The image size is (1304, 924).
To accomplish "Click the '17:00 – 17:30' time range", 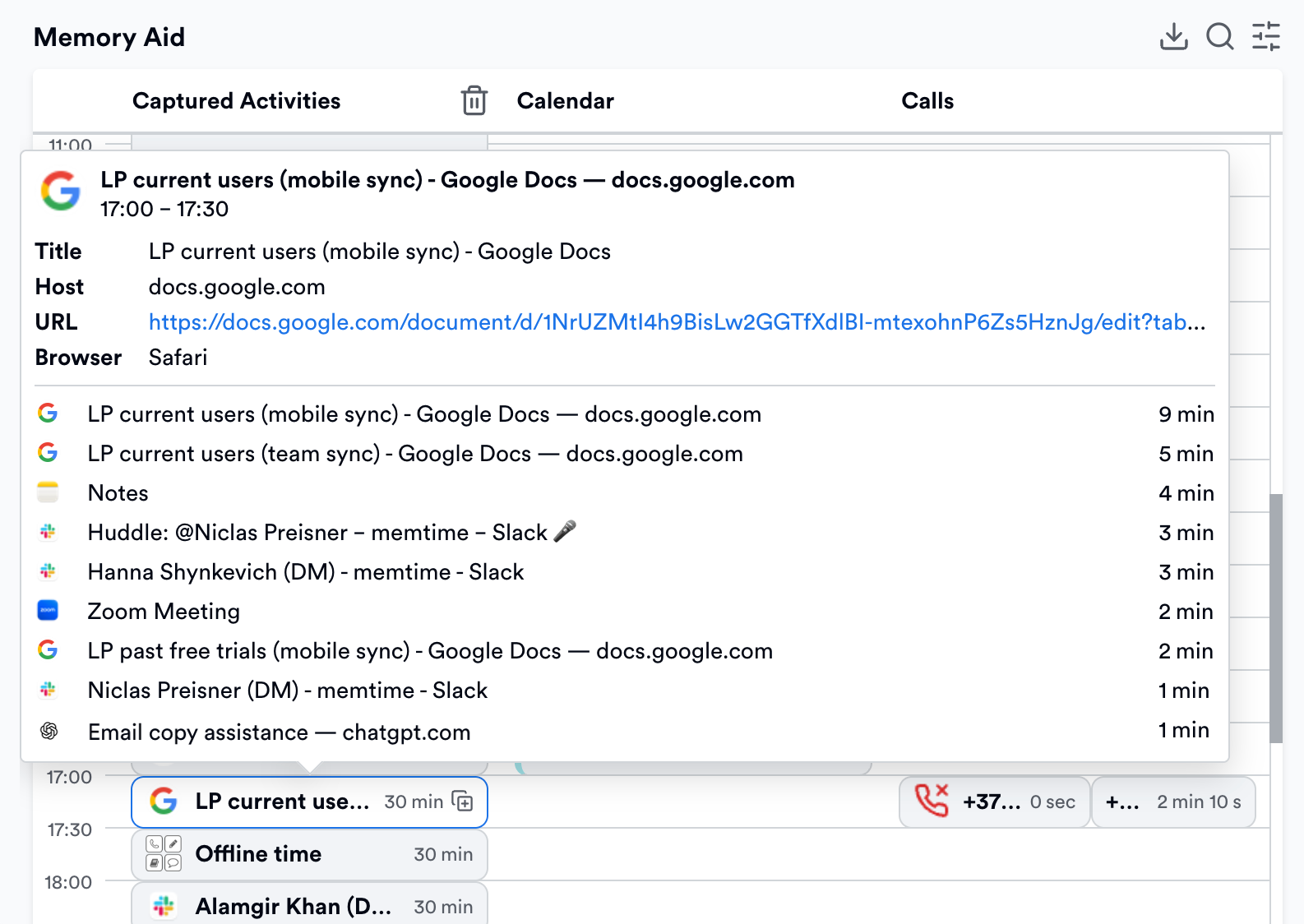I will pyautogui.click(x=164, y=209).
